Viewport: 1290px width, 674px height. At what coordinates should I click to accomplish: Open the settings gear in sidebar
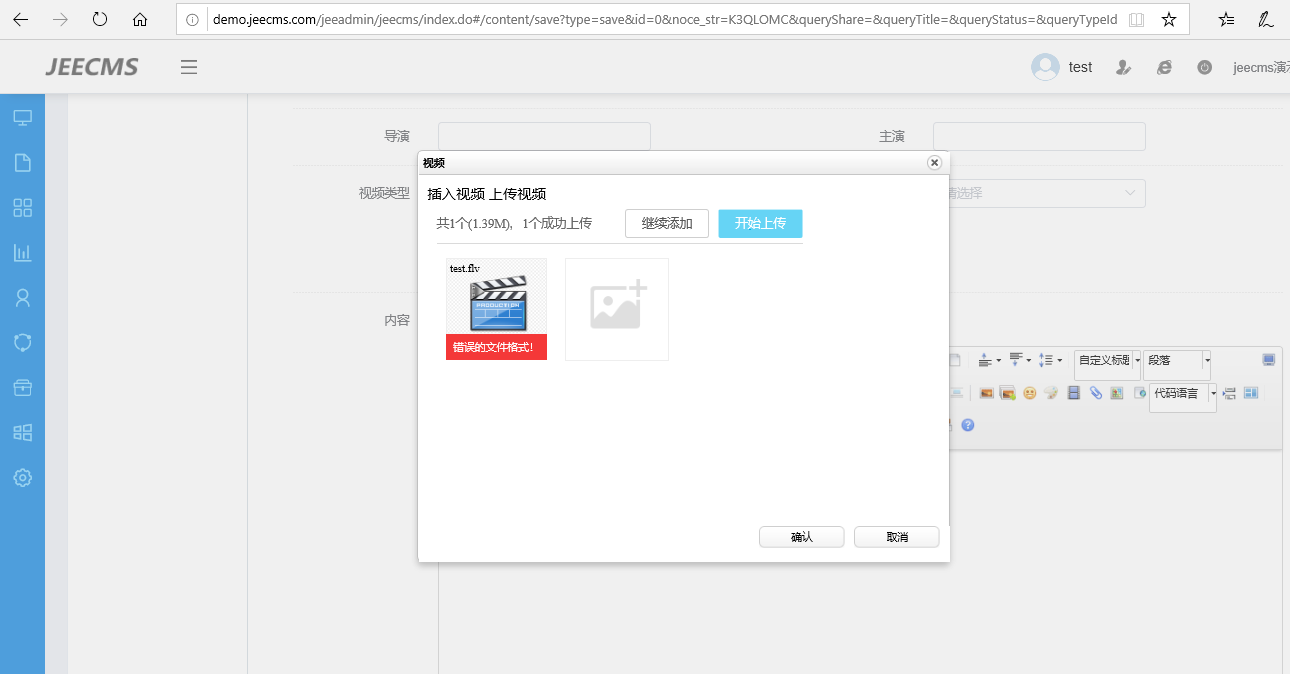point(22,478)
